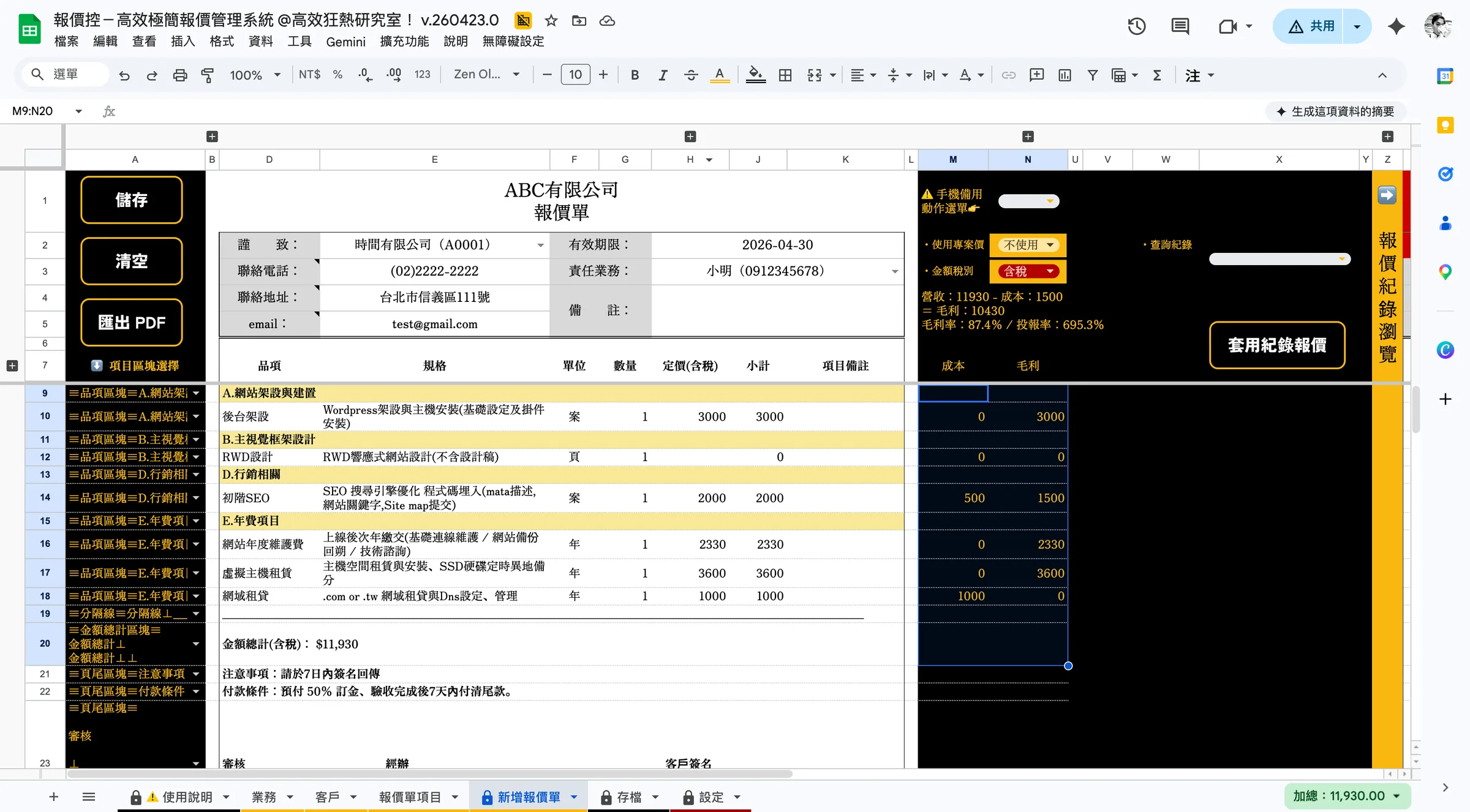Click the 共用 share button
Screen dimensions: 1470x812
point(1308,26)
